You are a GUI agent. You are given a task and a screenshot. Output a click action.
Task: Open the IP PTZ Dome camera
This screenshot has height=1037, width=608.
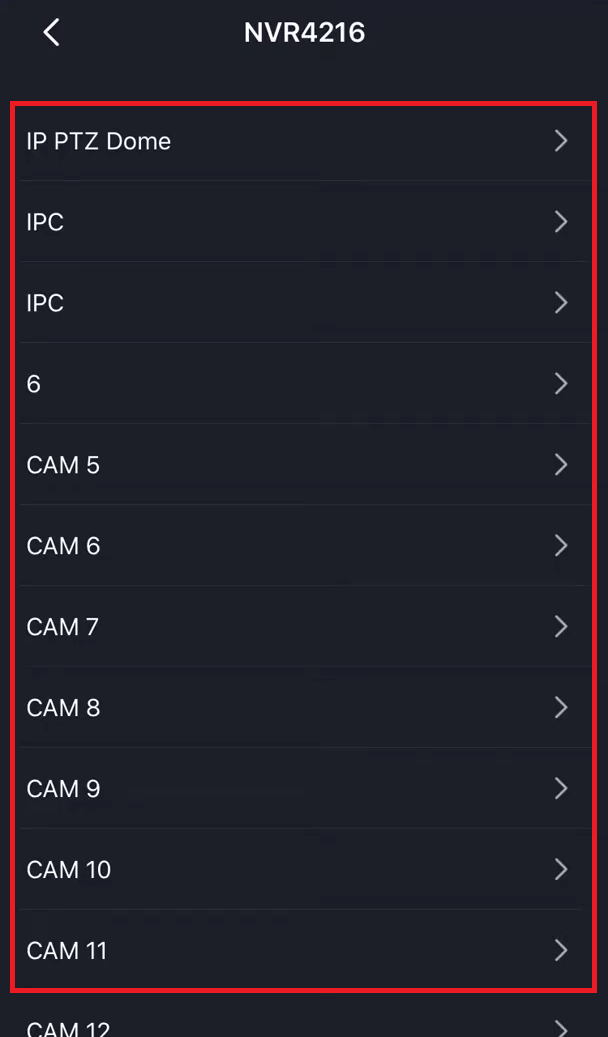pyautogui.click(x=99, y=141)
